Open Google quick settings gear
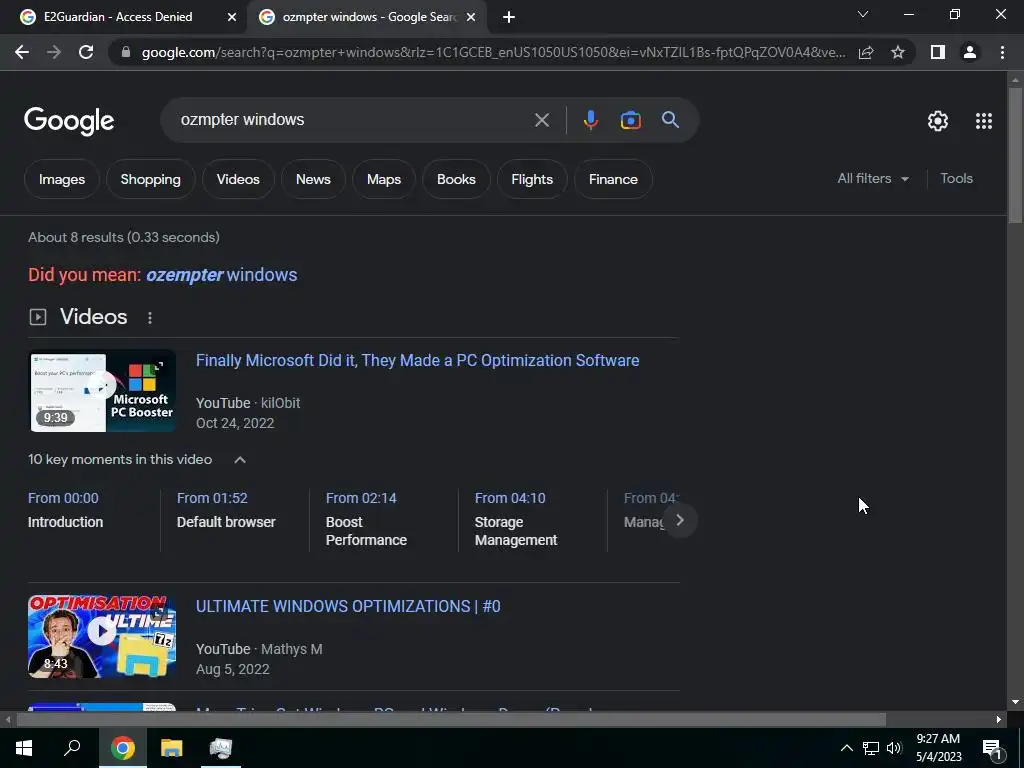Image resolution: width=1024 pixels, height=768 pixels. point(938,121)
